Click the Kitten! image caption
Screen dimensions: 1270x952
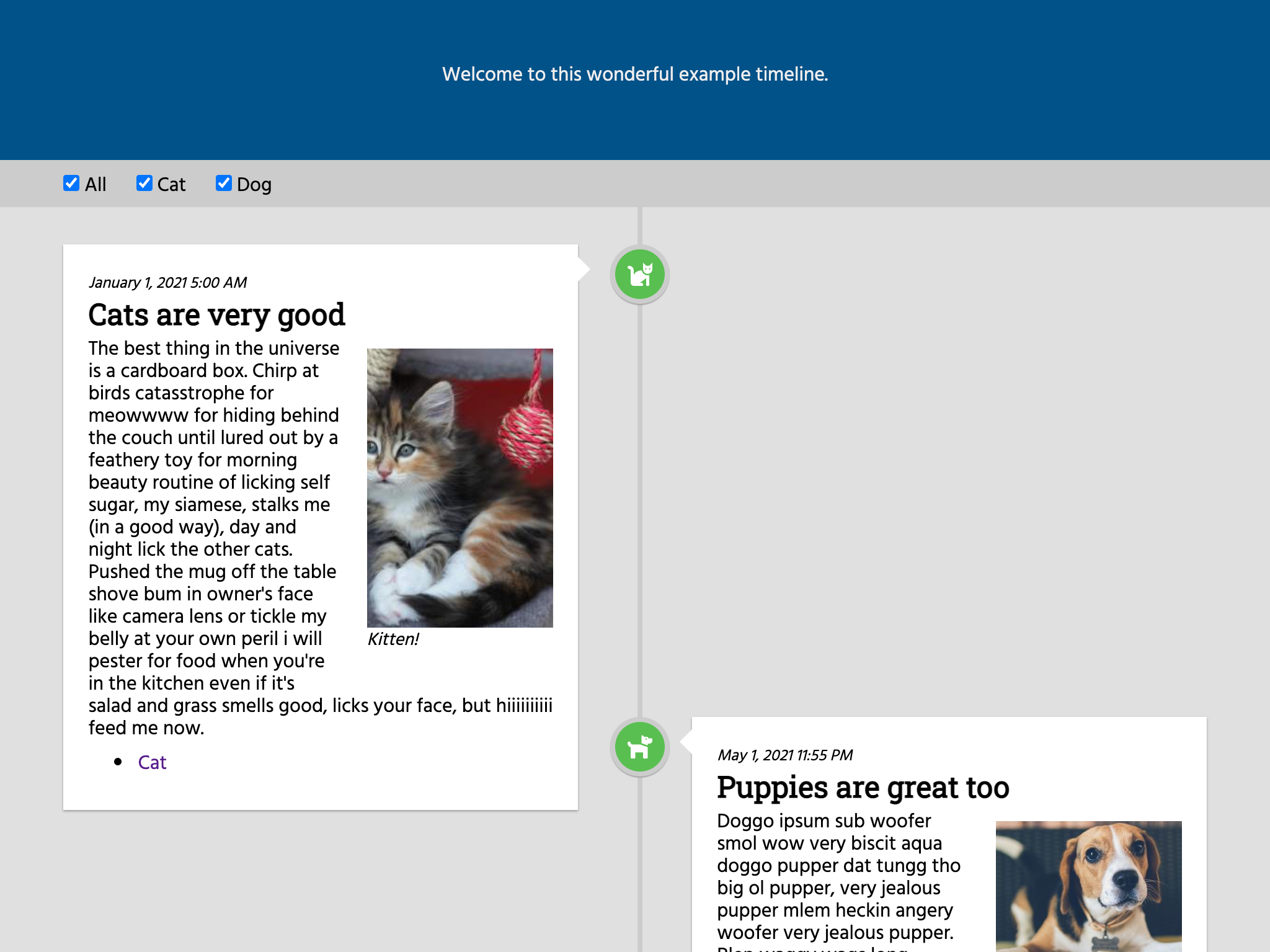tap(393, 639)
